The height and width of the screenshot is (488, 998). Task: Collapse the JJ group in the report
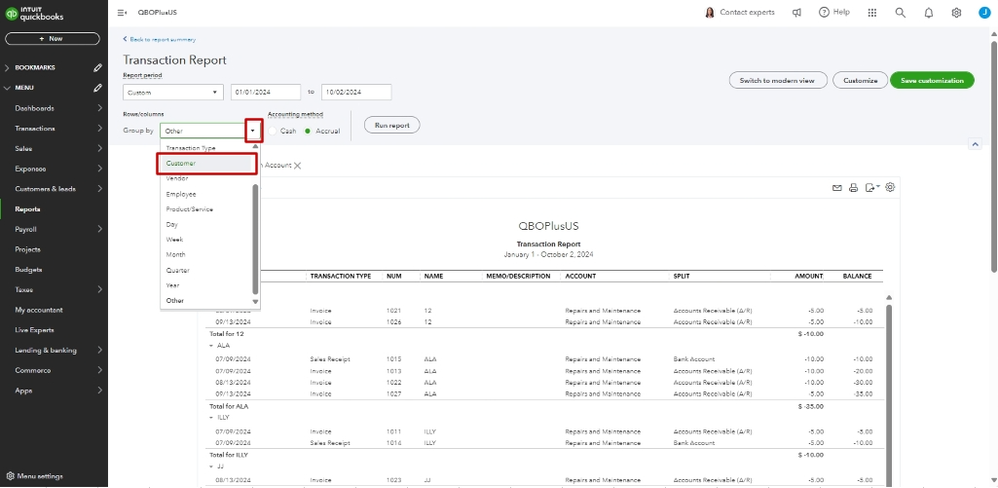[x=211, y=466]
